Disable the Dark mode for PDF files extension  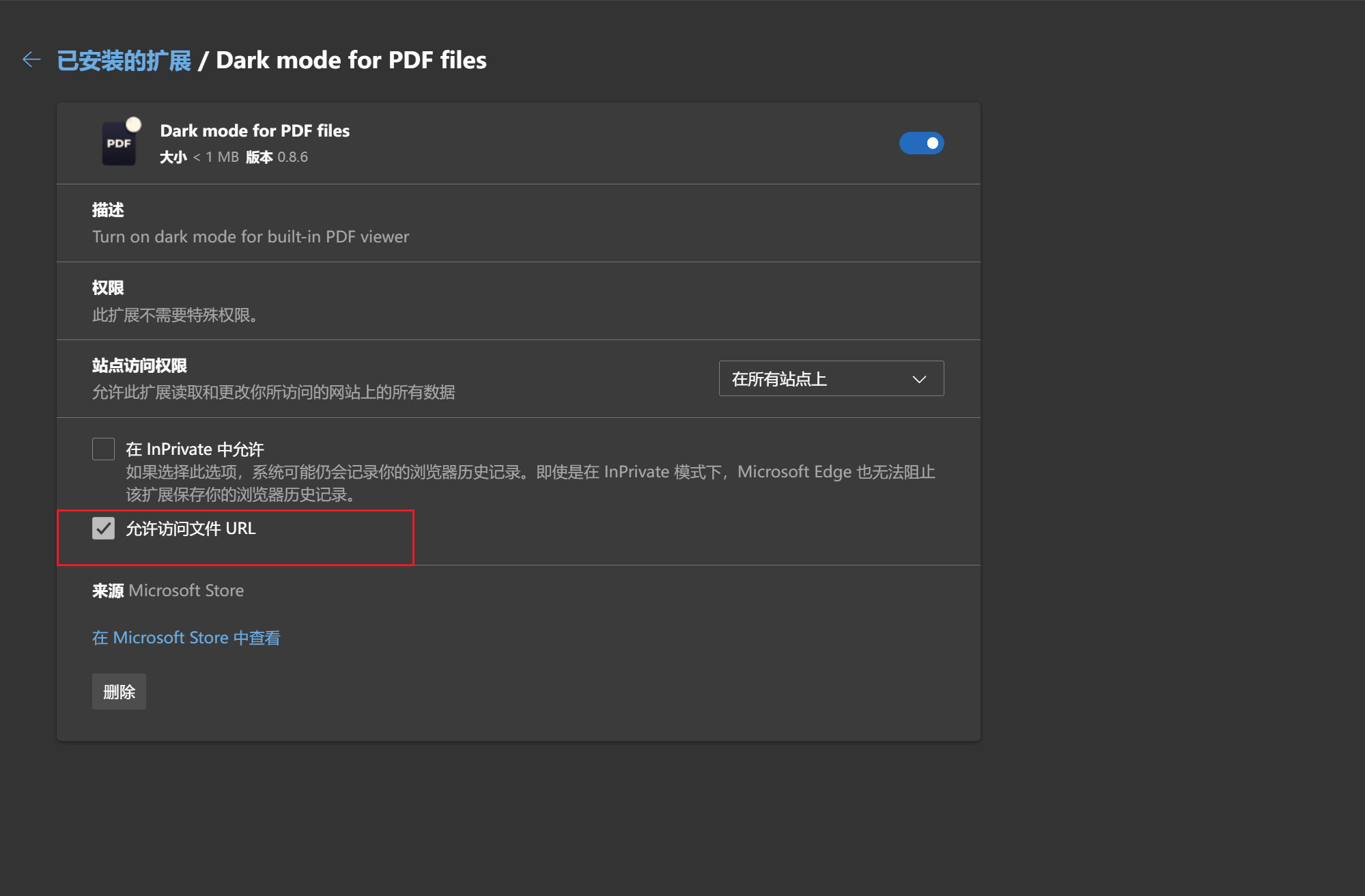tap(922, 143)
